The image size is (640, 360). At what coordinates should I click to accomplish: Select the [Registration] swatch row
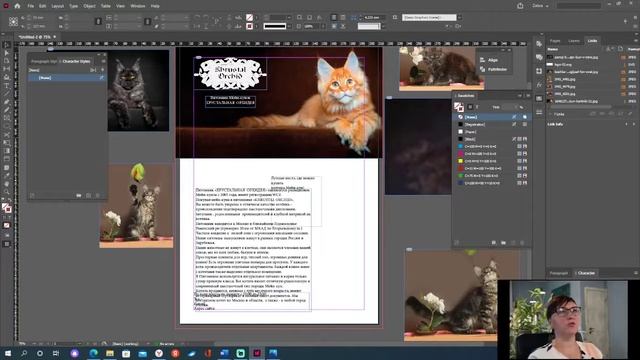tap(492, 124)
